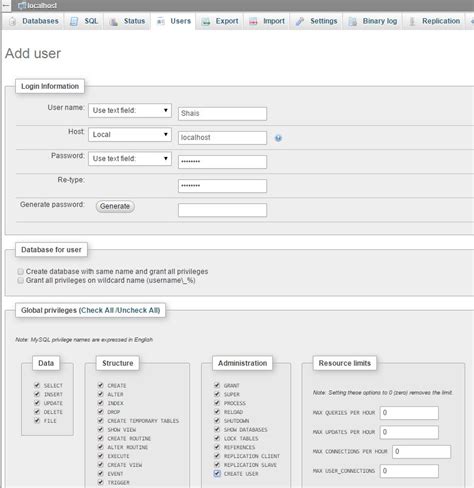
Task: Click the Binary log tab icon
Action: pos(352,22)
